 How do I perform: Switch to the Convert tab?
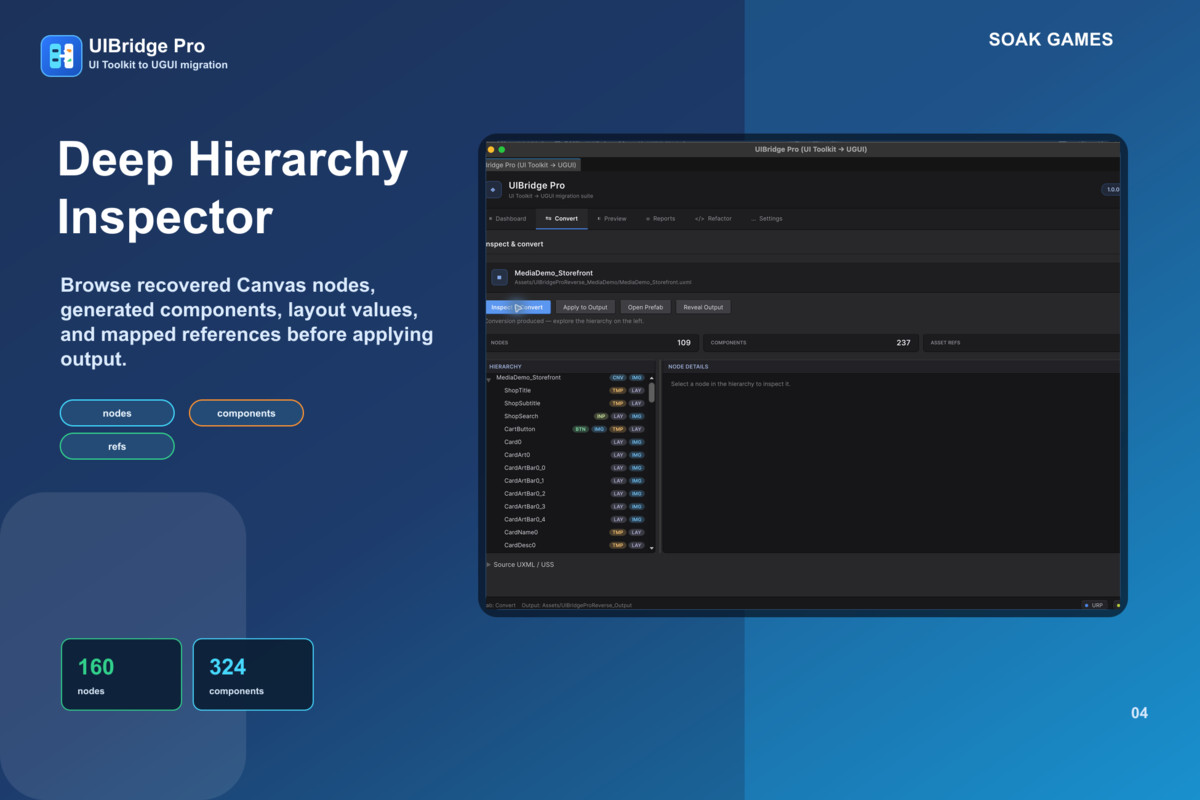pos(562,218)
